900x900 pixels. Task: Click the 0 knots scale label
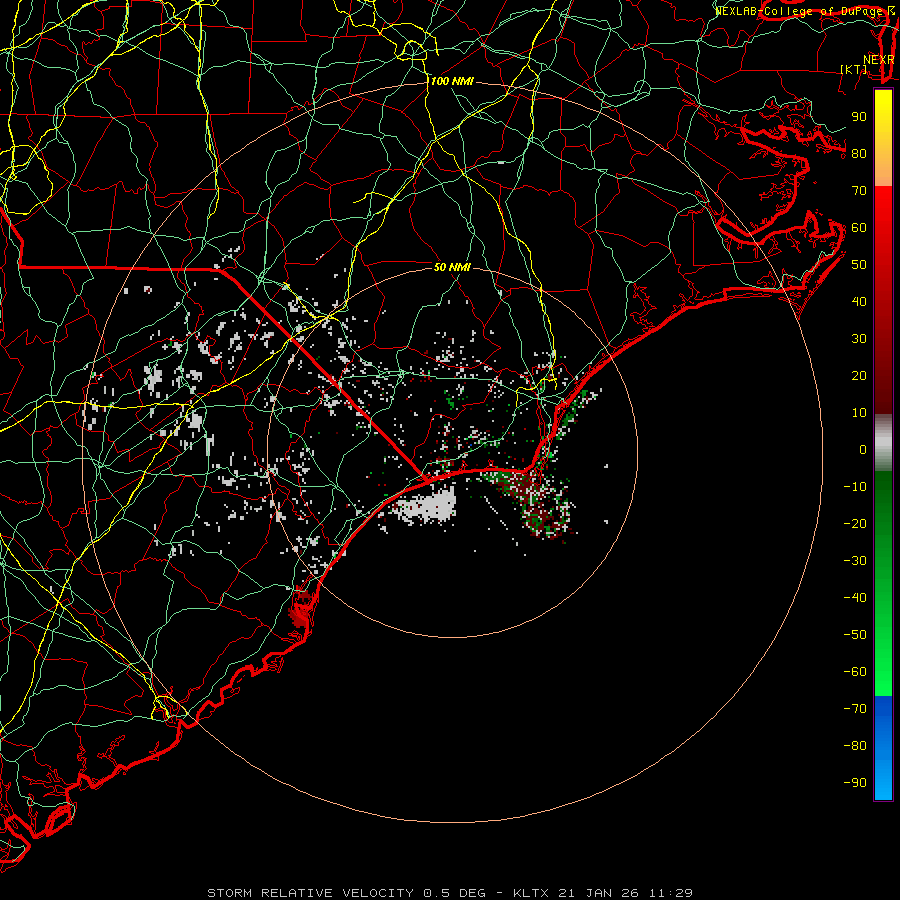point(863,450)
